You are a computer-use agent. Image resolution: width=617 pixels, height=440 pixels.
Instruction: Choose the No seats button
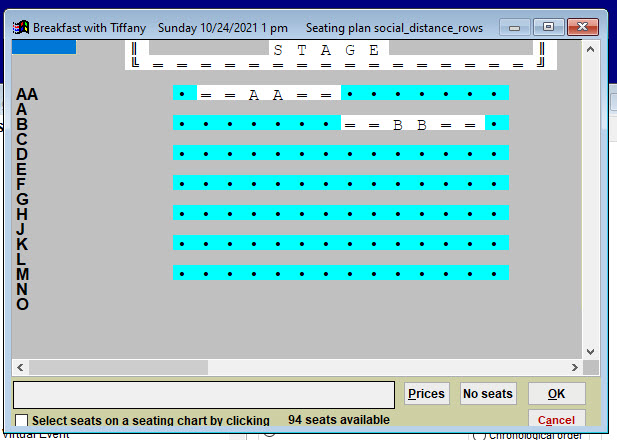click(488, 394)
